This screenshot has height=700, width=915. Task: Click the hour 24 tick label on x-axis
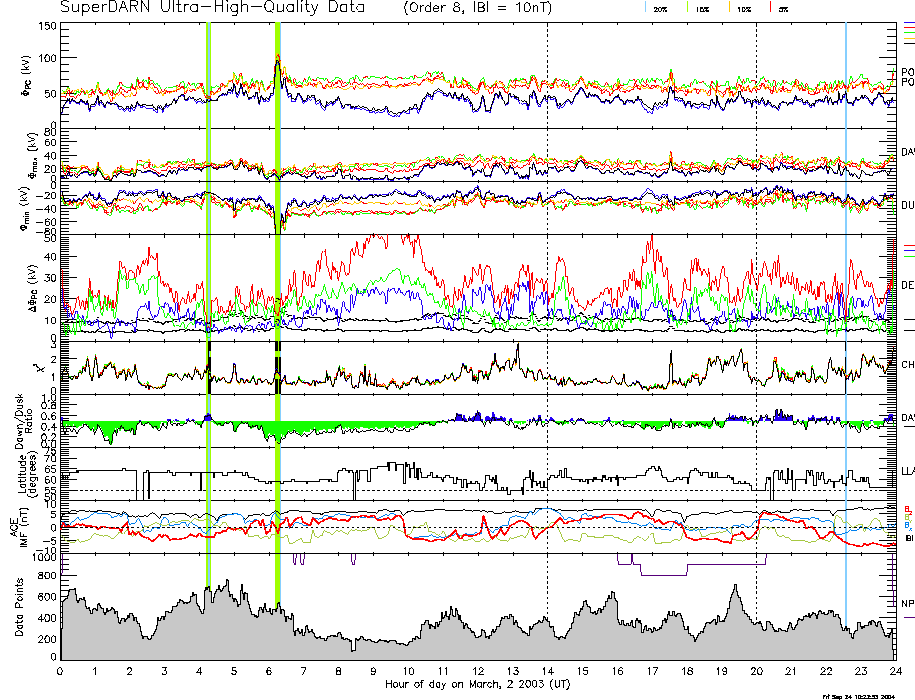895,671
